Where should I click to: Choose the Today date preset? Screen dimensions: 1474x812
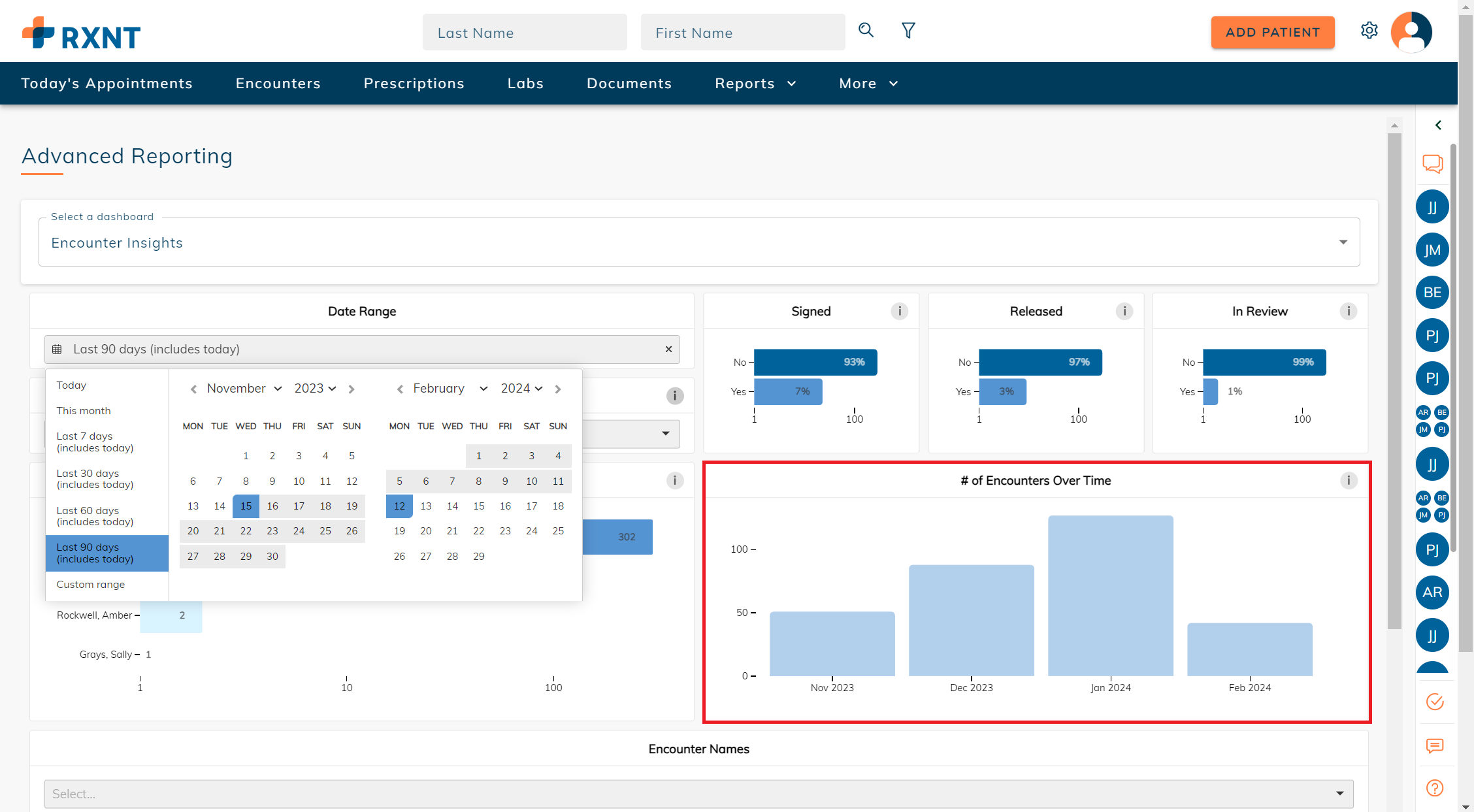click(107, 385)
